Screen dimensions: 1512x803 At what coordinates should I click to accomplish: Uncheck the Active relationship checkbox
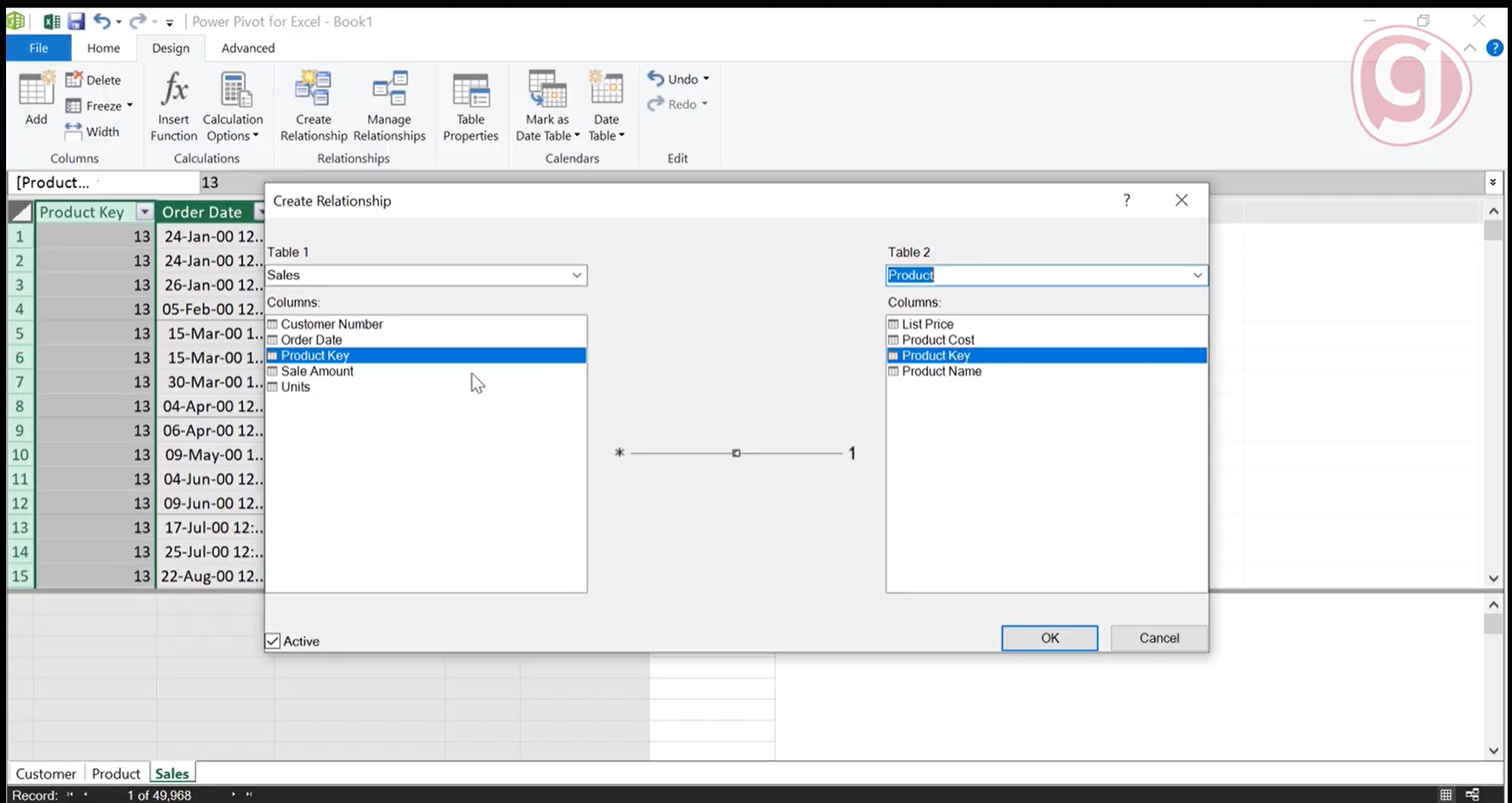(x=273, y=641)
